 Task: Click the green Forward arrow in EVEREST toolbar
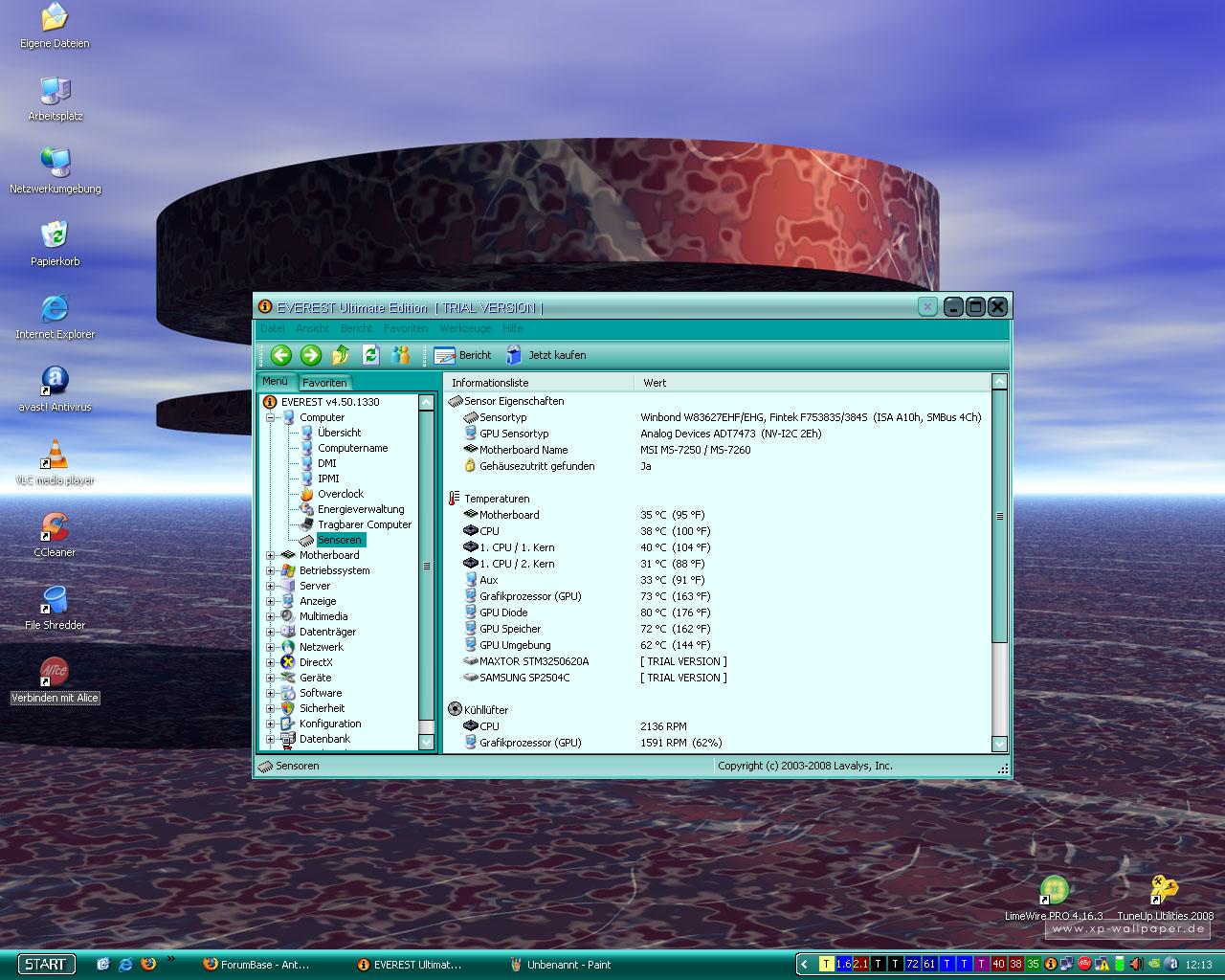click(310, 355)
